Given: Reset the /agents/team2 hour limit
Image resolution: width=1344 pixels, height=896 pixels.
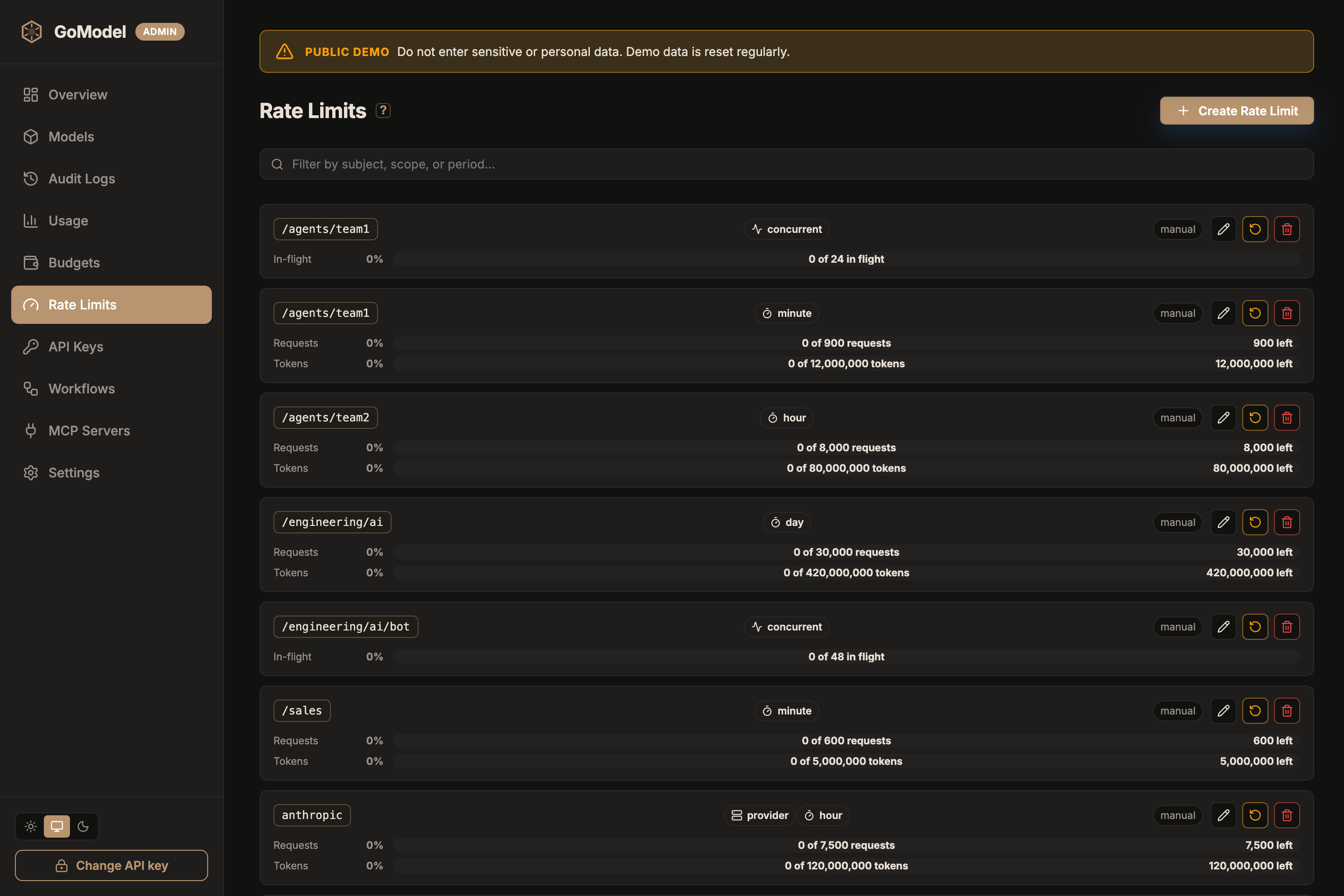Looking at the screenshot, I should click(1255, 418).
